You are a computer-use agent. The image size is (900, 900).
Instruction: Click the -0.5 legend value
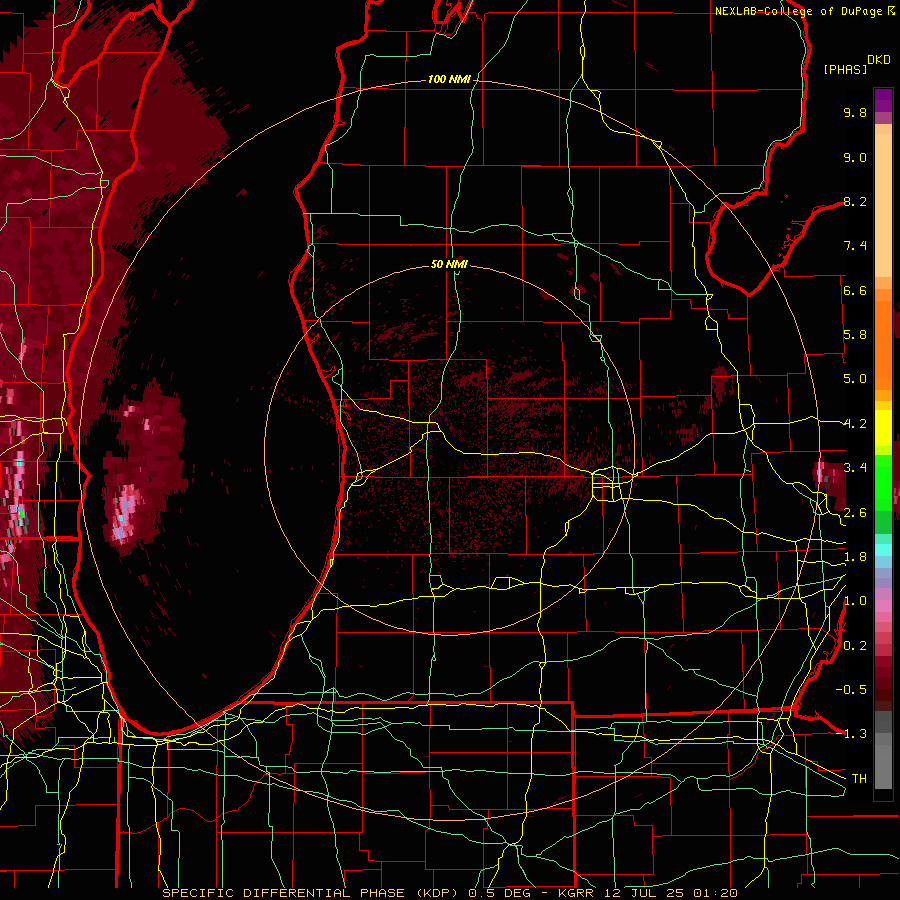[x=851, y=690]
